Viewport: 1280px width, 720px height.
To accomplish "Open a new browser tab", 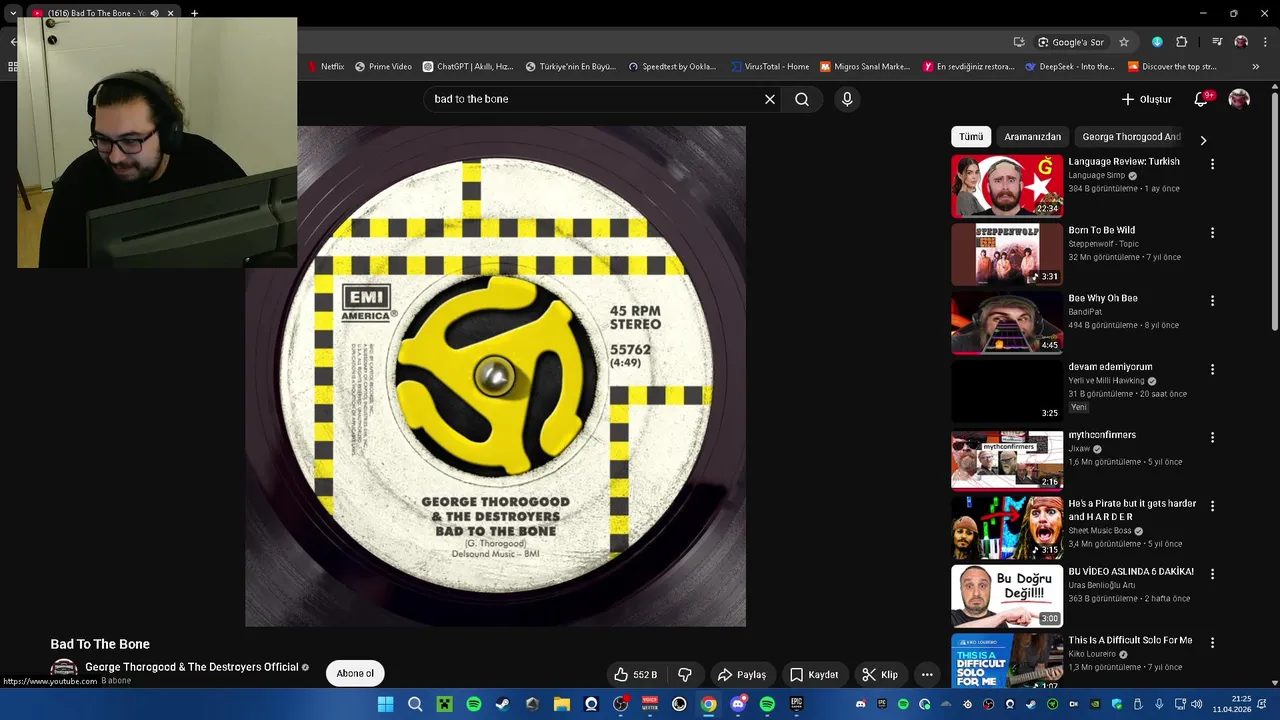I will point(194,13).
